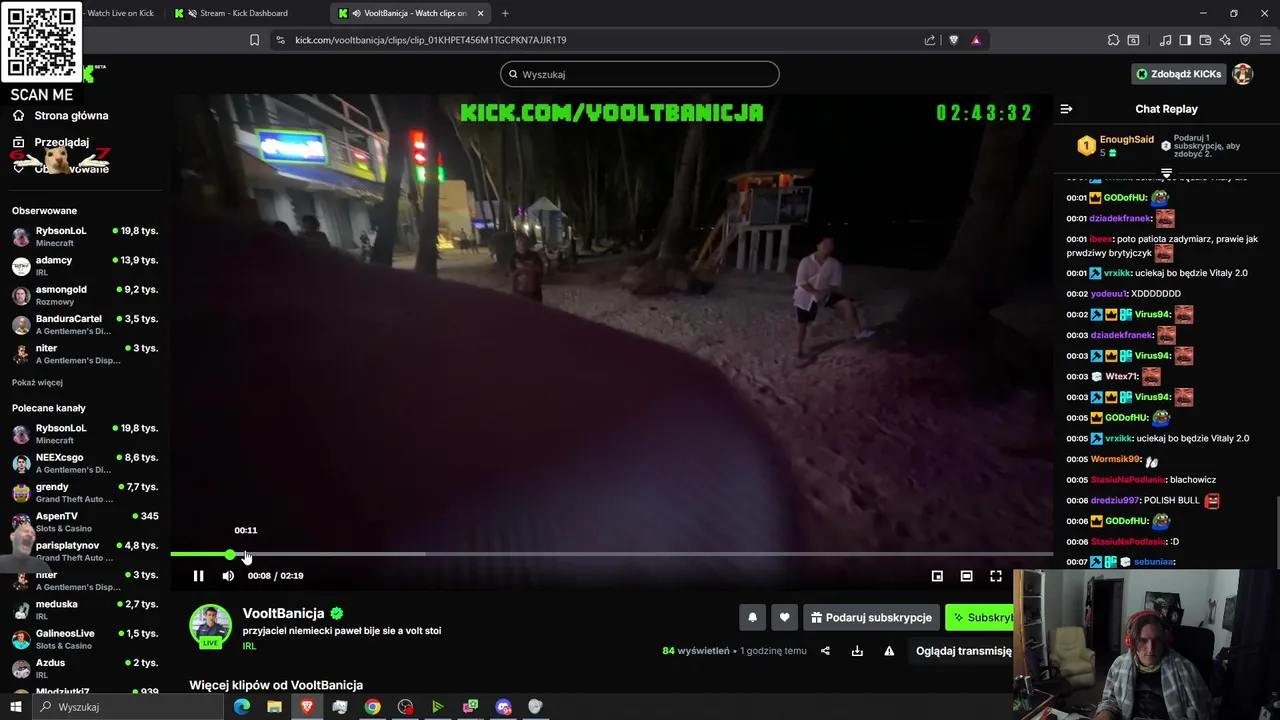Image resolution: width=1280 pixels, height=720 pixels.
Task: Toggle the browser sidebar panel icon
Action: 1185,40
